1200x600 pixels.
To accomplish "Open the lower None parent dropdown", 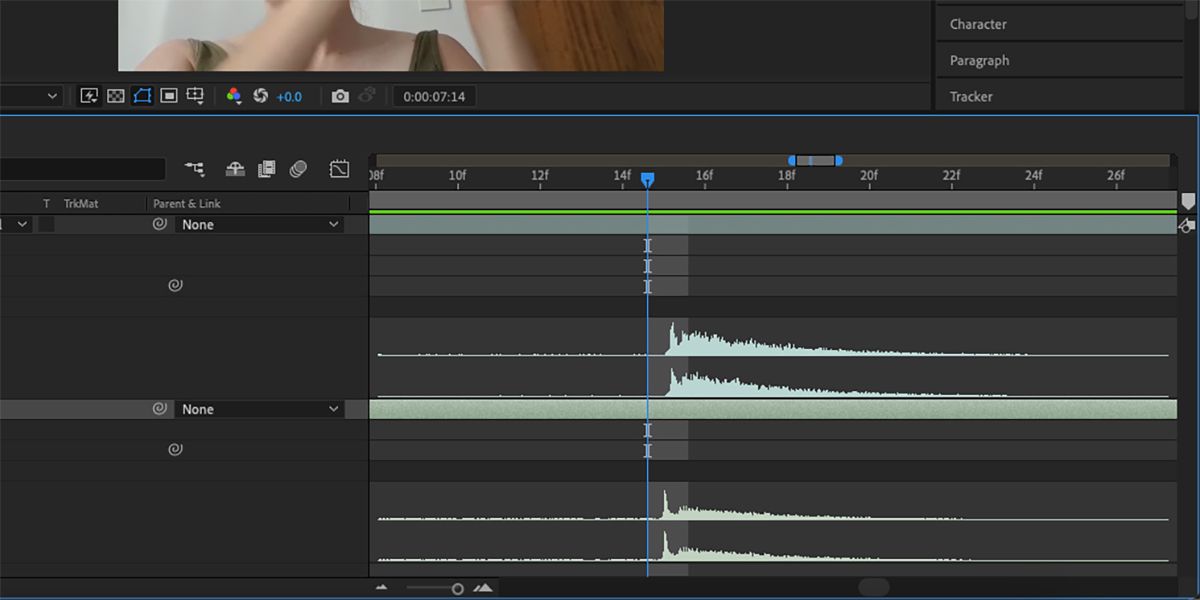I will 260,409.
